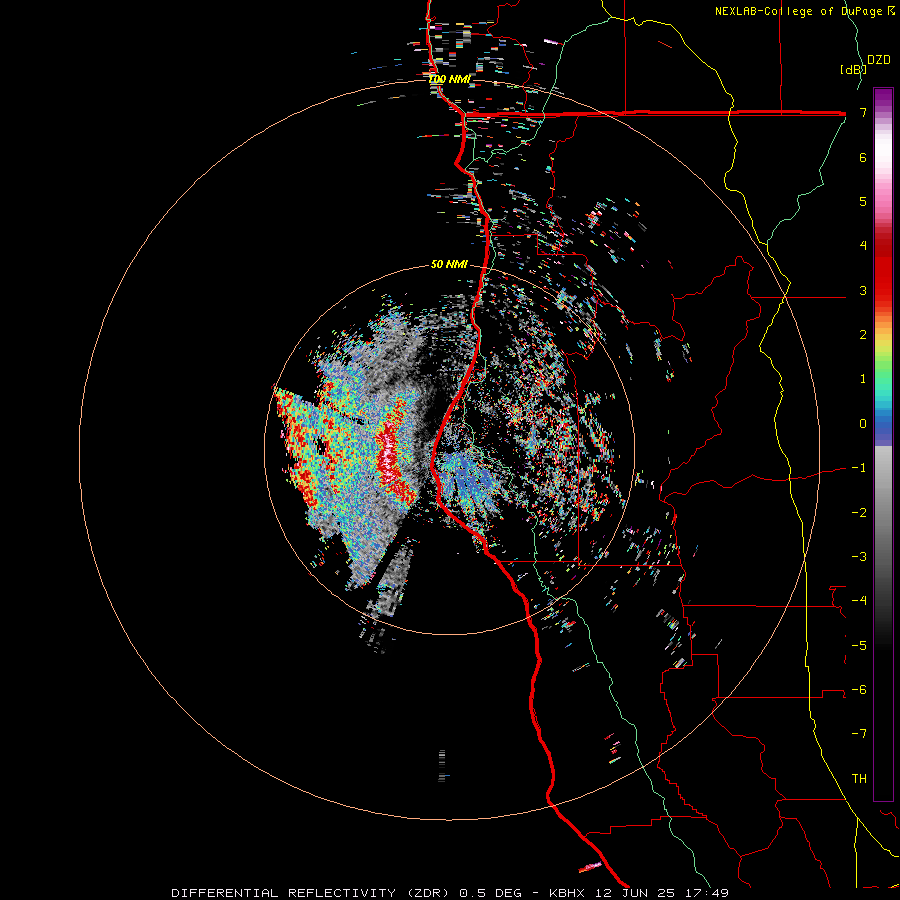Image resolution: width=900 pixels, height=900 pixels.
Task: Click the 4 value on the color scale
Action: coord(863,246)
